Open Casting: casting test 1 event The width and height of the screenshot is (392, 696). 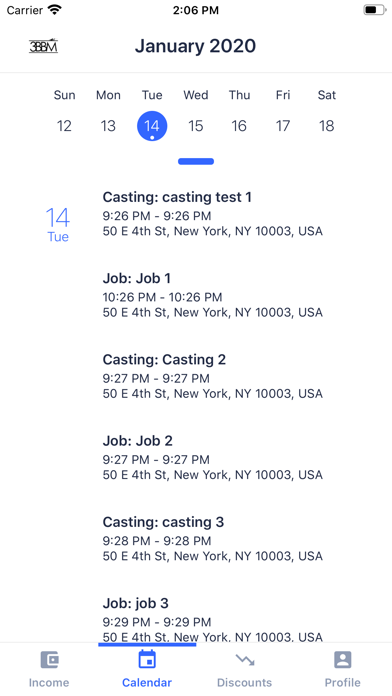pos(213,214)
